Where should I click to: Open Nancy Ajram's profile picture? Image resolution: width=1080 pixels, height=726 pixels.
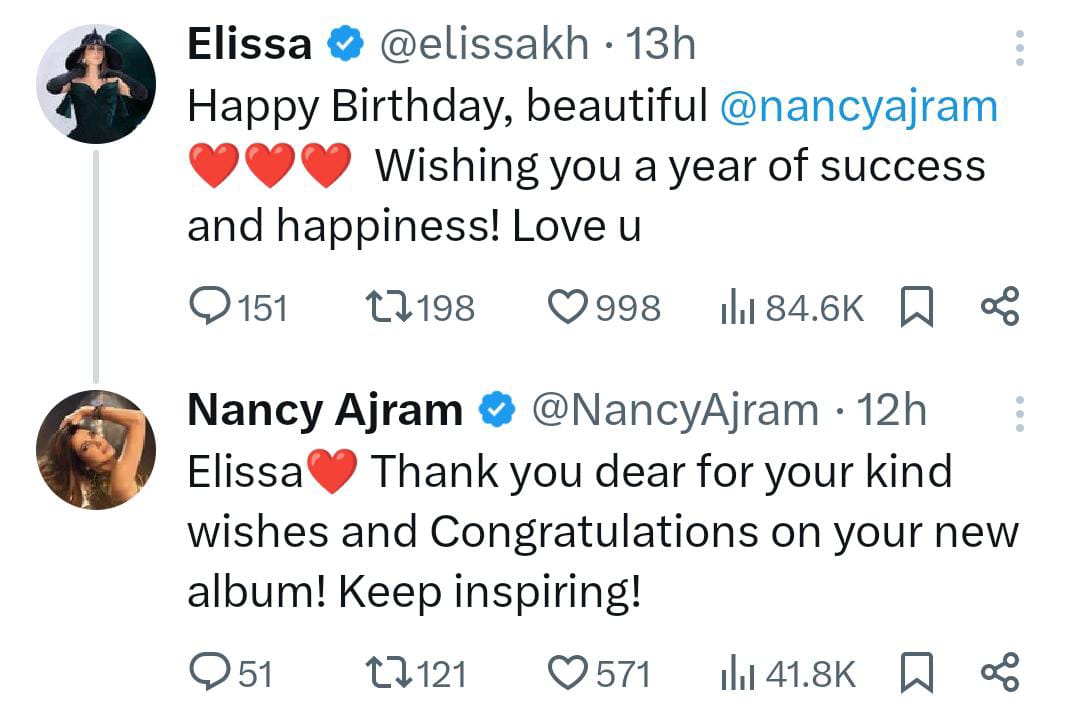click(96, 449)
